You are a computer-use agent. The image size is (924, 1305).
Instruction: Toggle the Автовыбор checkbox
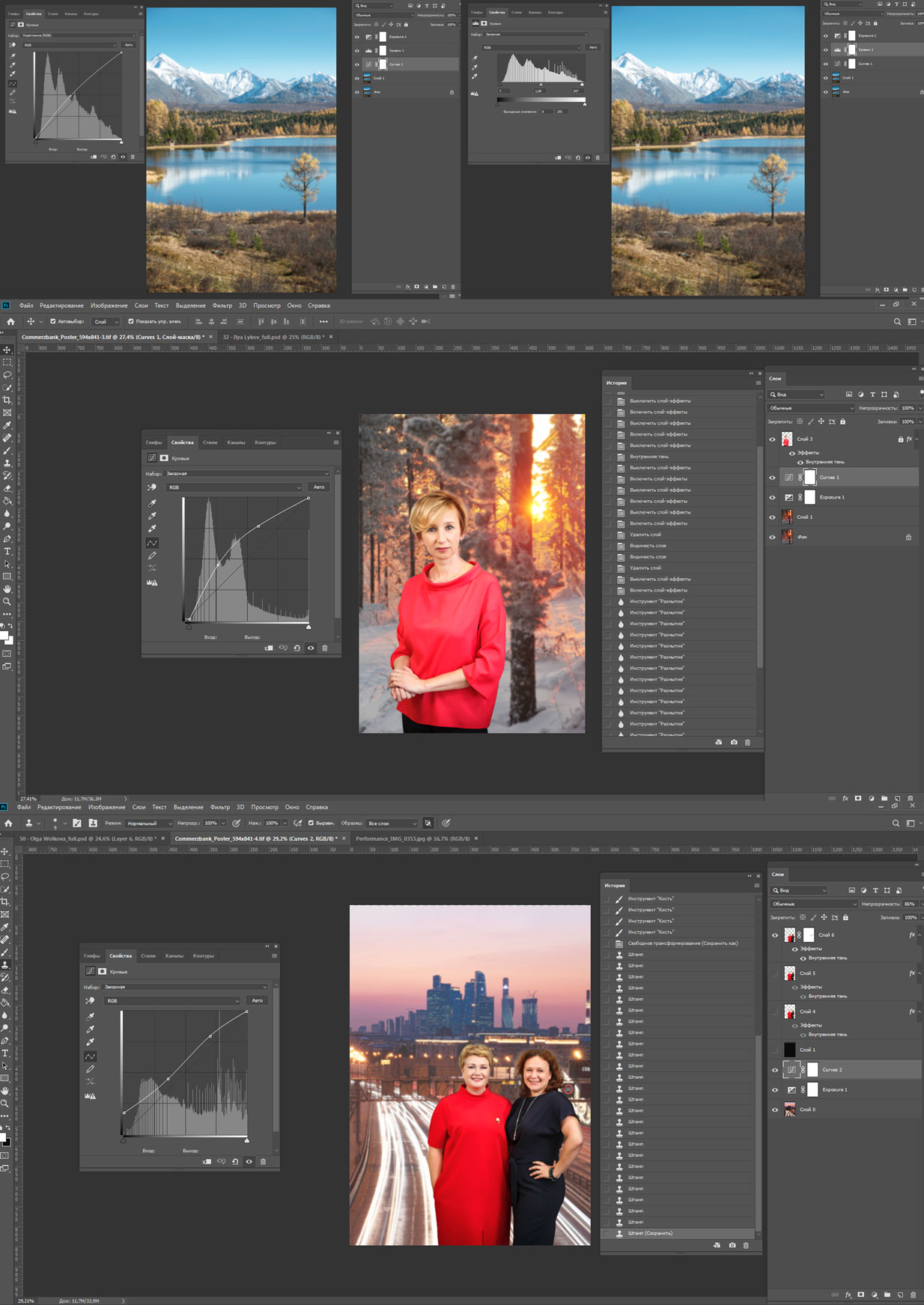point(53,321)
